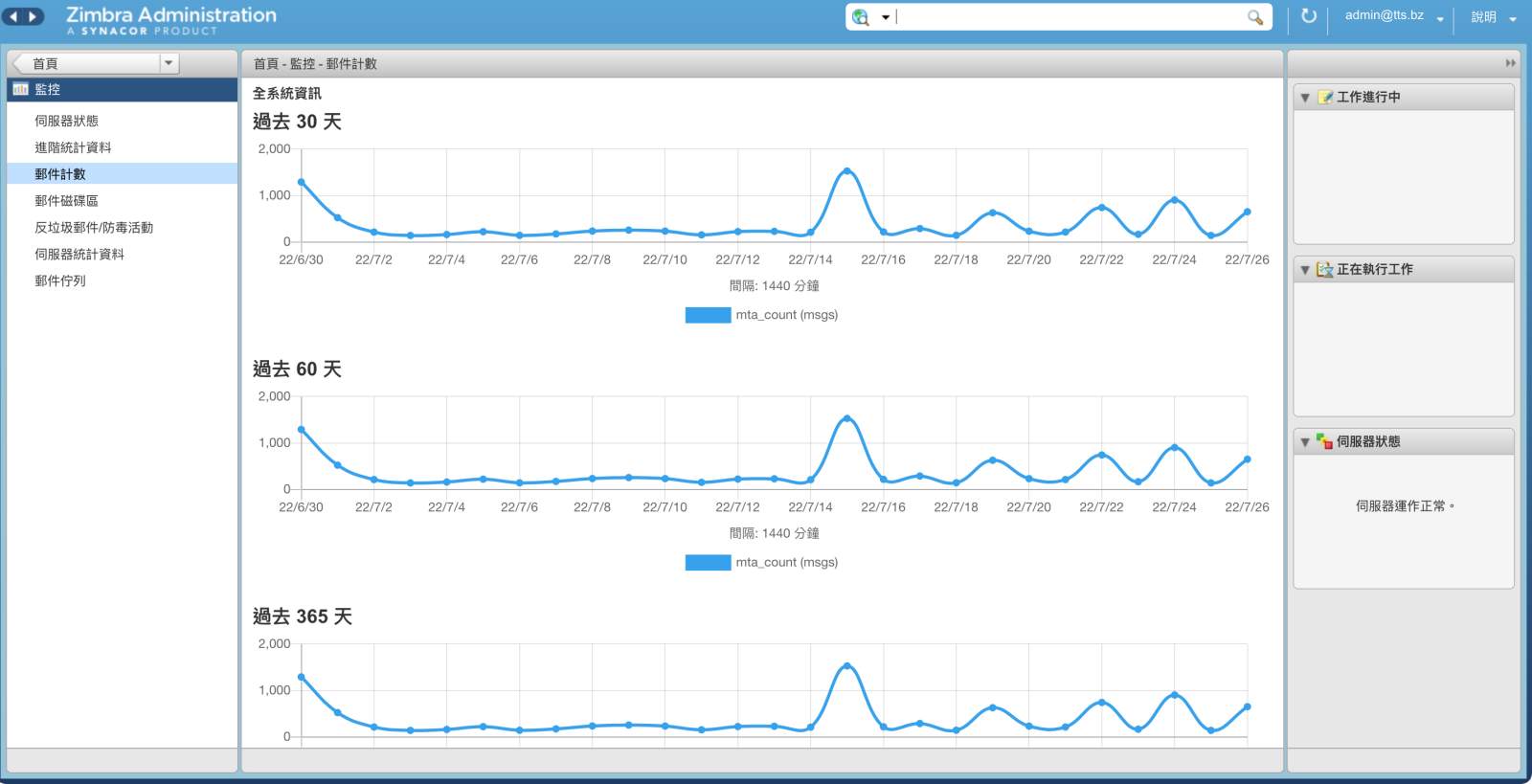The width and height of the screenshot is (1532, 784).
Task: Open 進階統計資料 in the sidebar
Action: [x=73, y=147]
